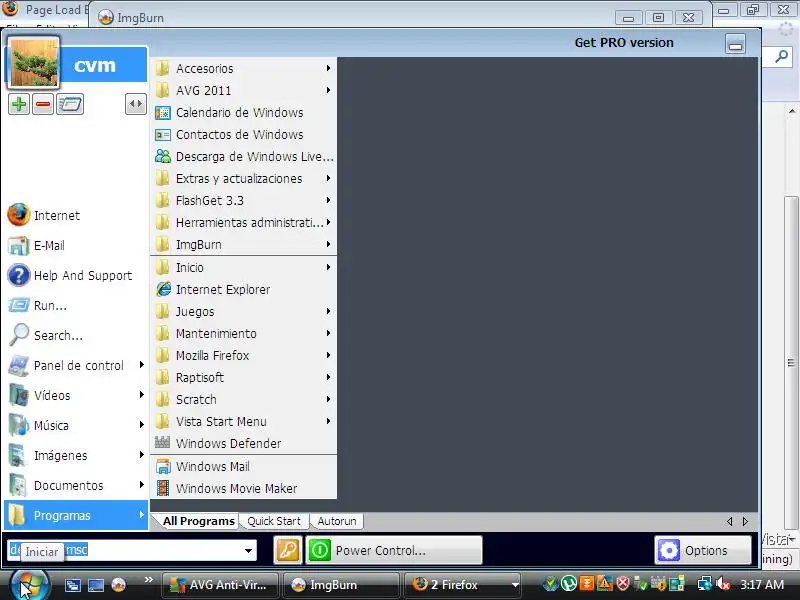Click the cvm user picture thumbnail

(x=34, y=62)
